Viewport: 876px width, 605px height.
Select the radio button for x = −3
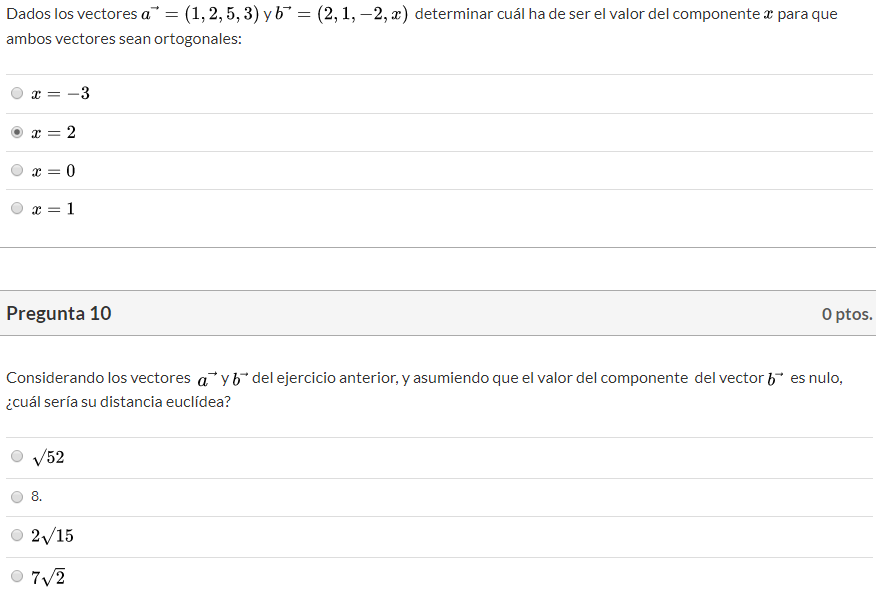(17, 94)
